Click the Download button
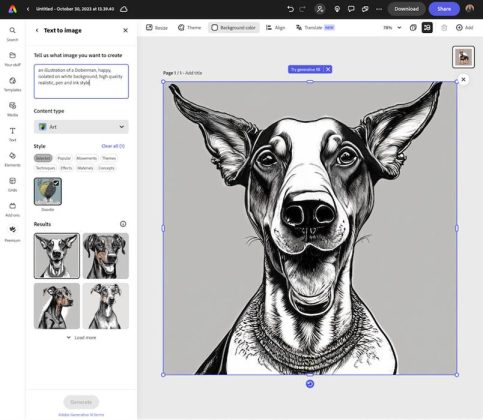Screen dimensions: 483x420 [x=406, y=9]
